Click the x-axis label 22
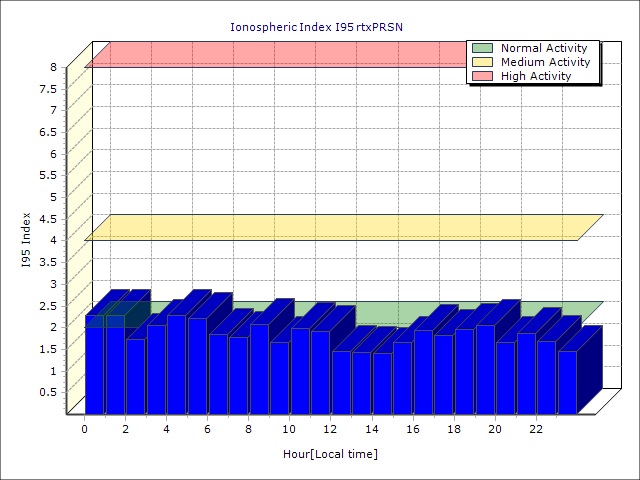Image resolution: width=640 pixels, height=480 pixels. (x=536, y=429)
